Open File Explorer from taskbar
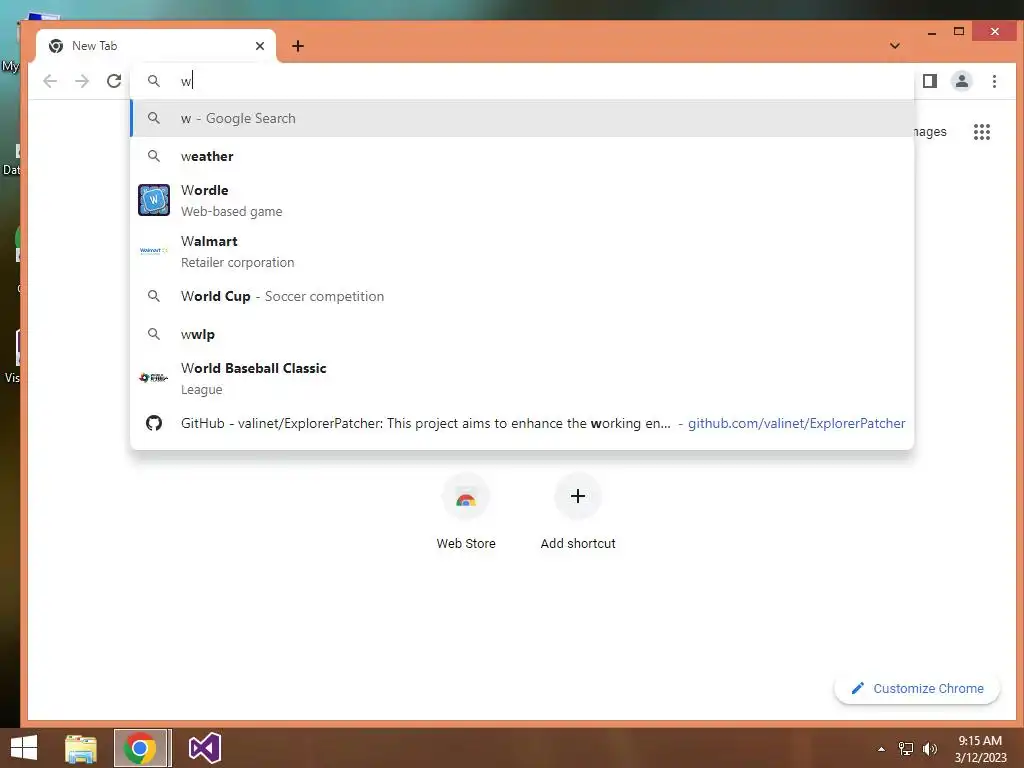 (81, 748)
